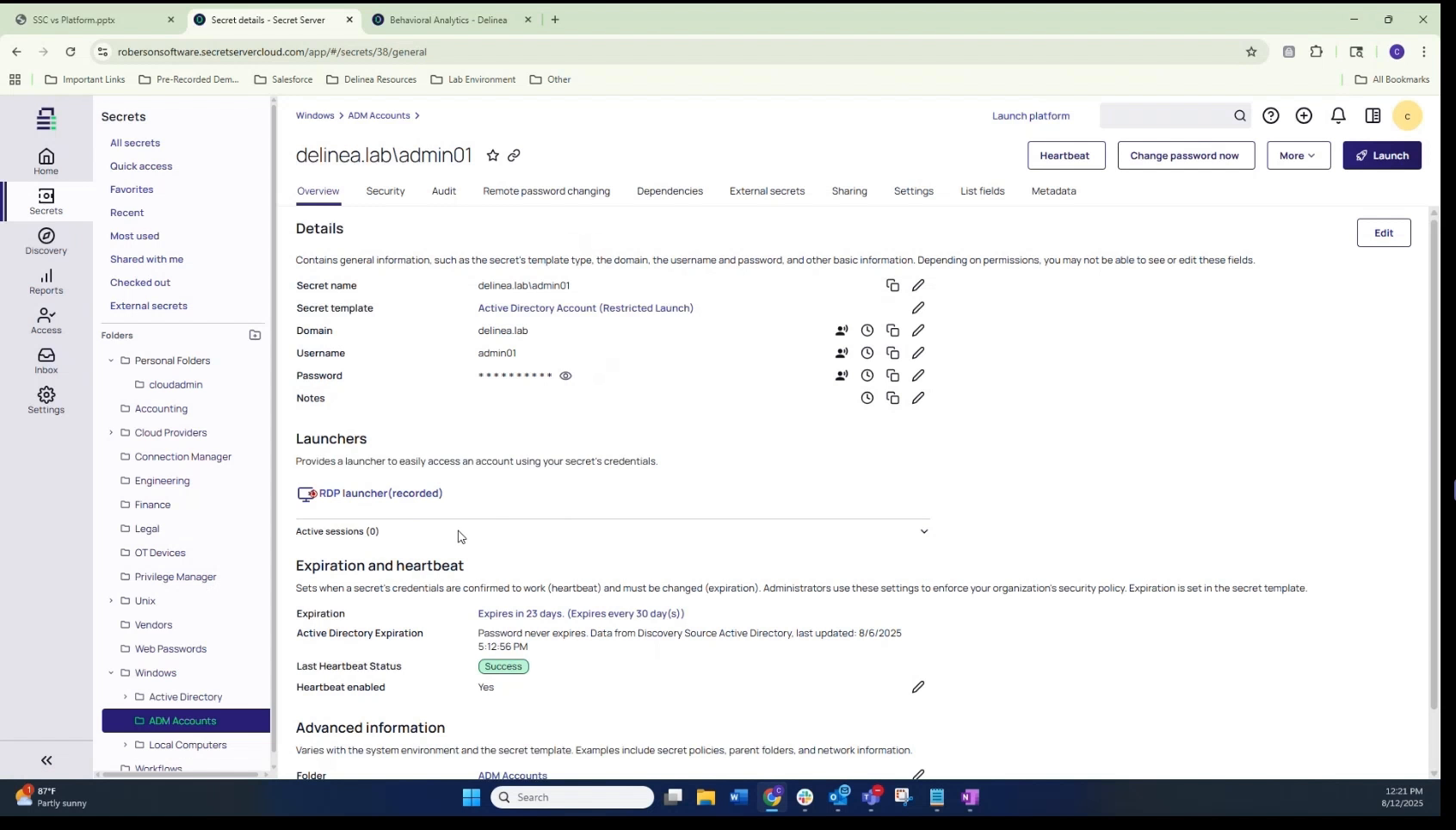Open the Discovery section in the sidebar
The height and width of the screenshot is (830, 1456).
point(46,241)
